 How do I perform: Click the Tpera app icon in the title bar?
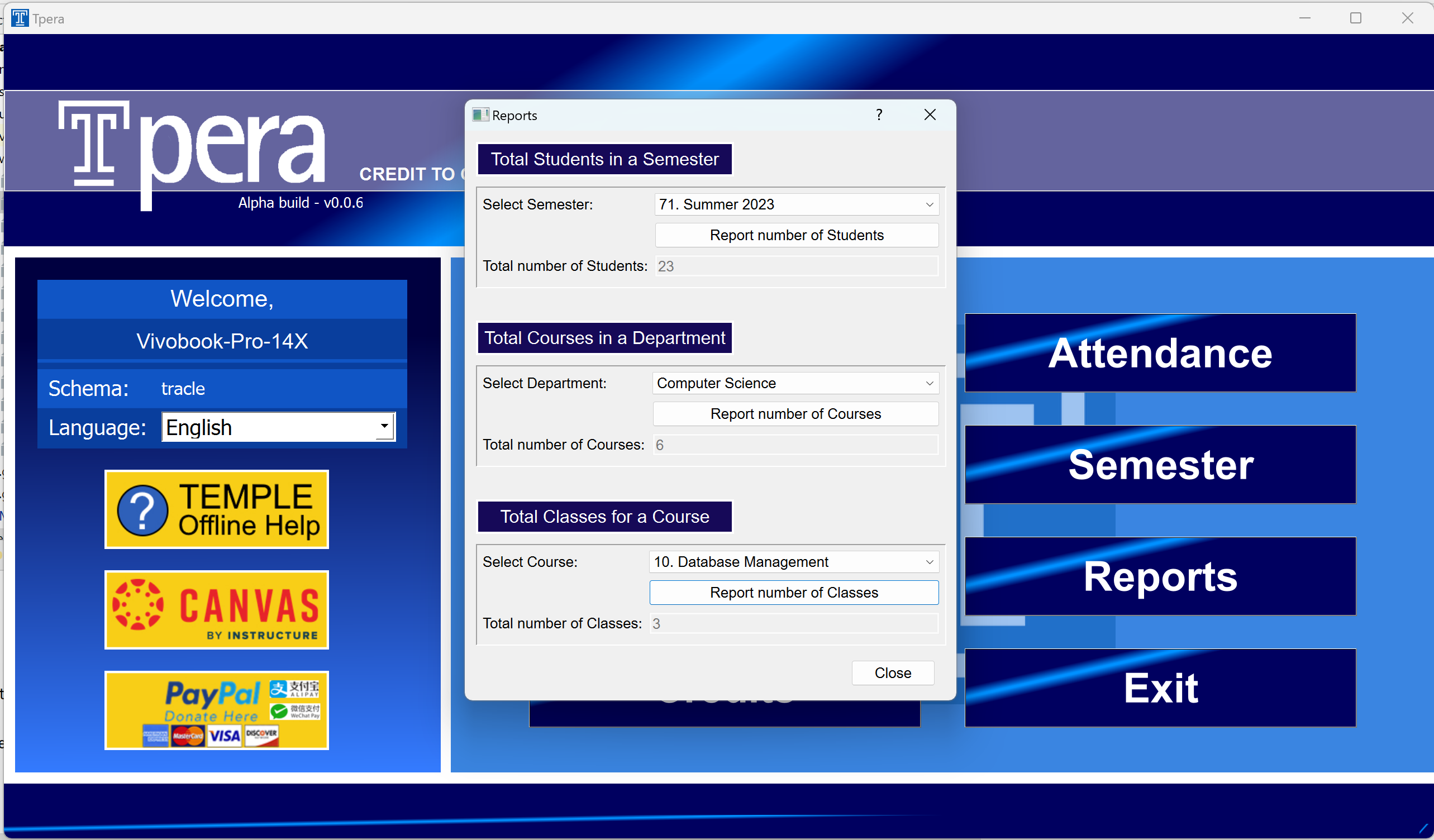tap(20, 18)
